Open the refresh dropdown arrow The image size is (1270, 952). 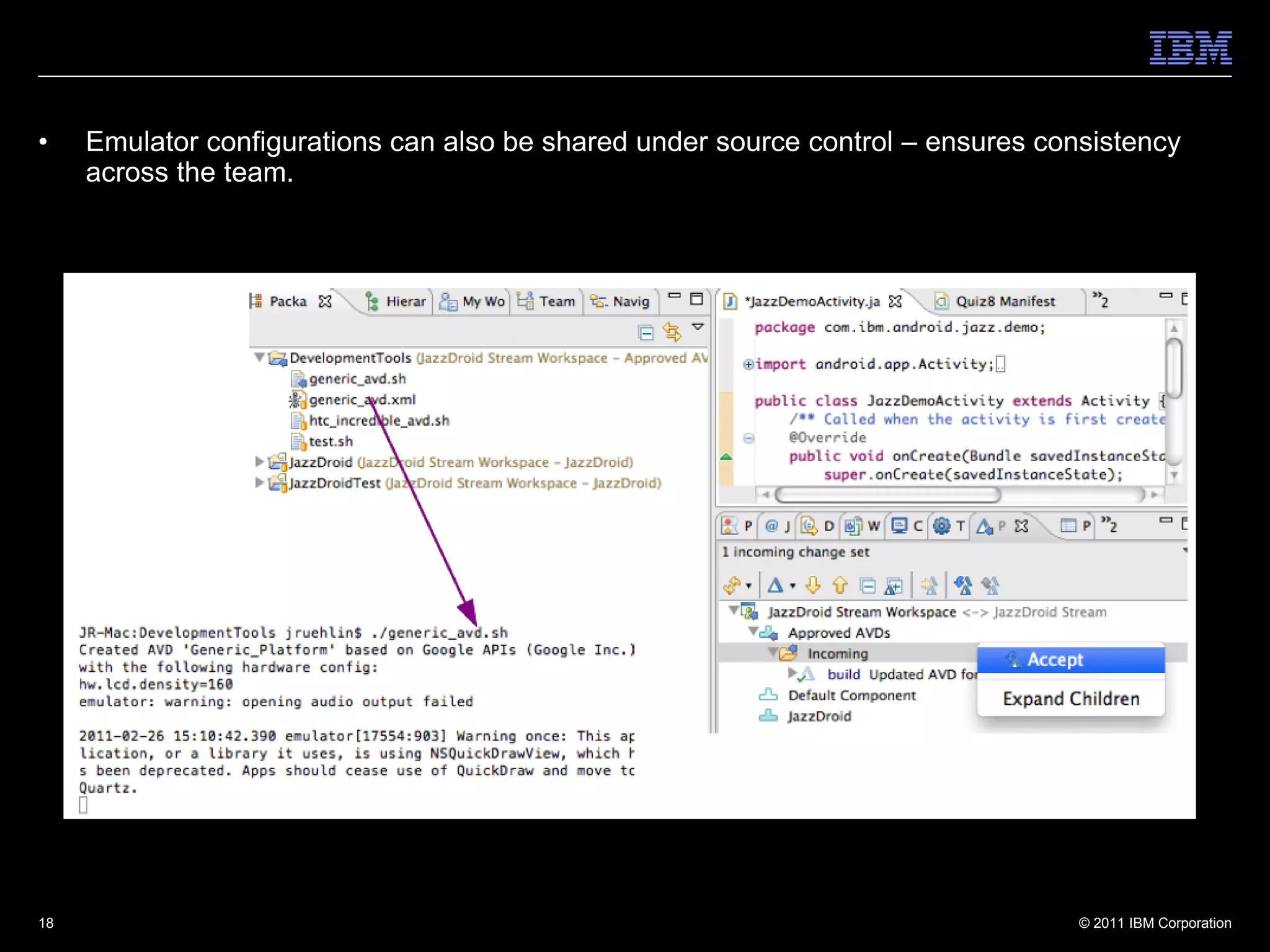pyautogui.click(x=748, y=586)
